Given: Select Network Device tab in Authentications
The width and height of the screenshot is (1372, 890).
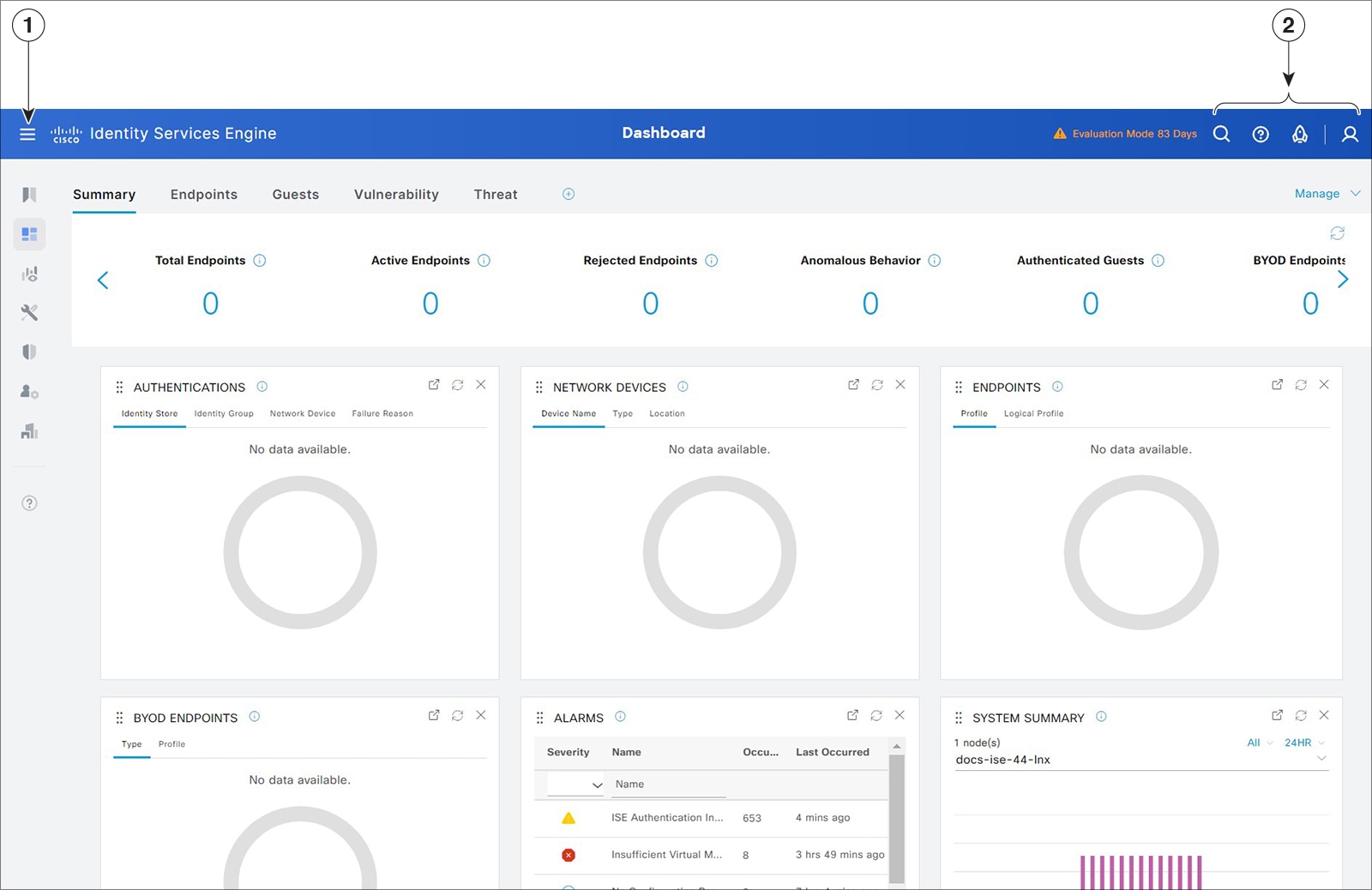Looking at the screenshot, I should [x=303, y=413].
